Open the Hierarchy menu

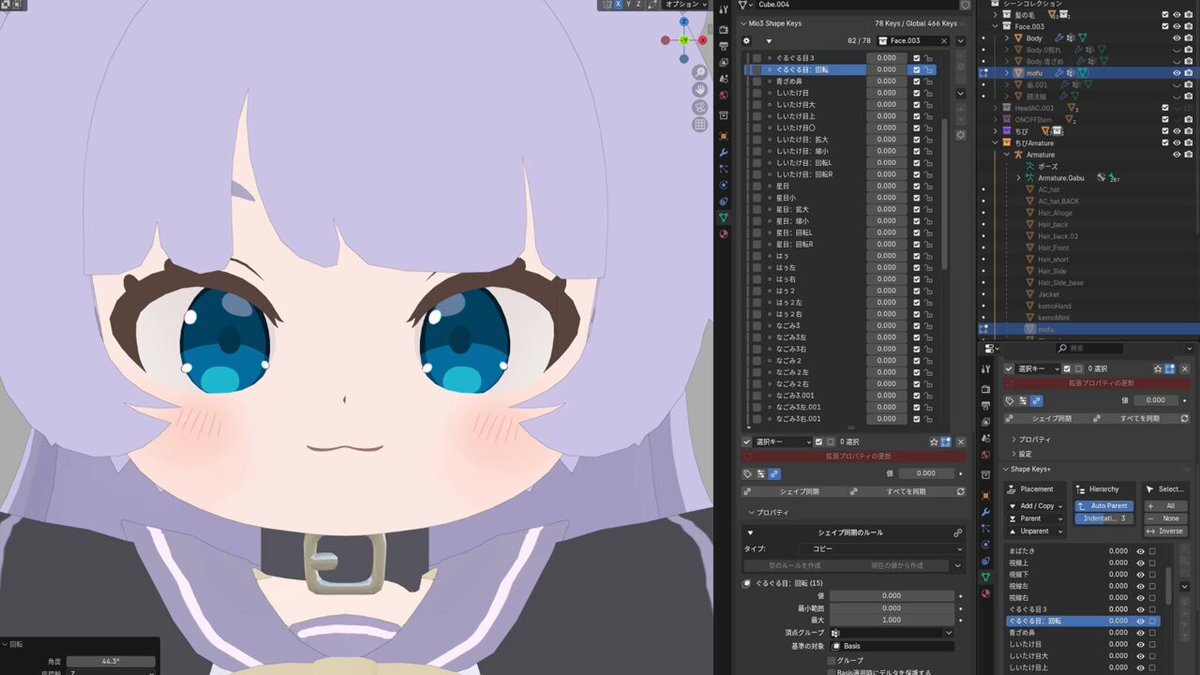point(1104,489)
